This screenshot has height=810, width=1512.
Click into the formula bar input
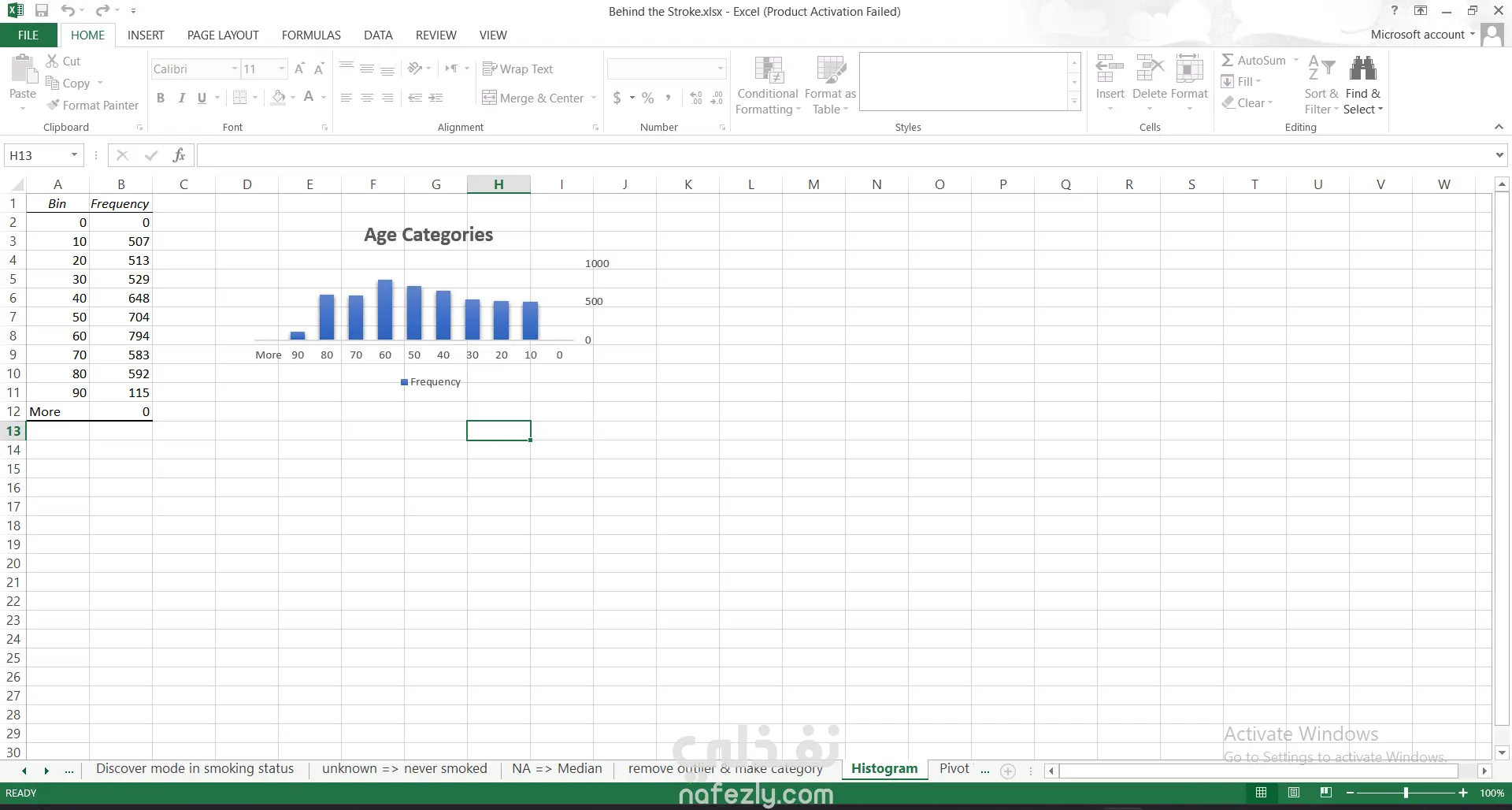[844, 155]
